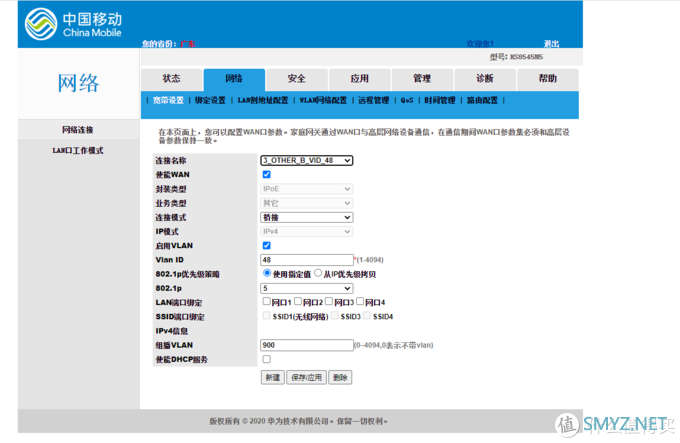Open the 802.1p priority dropdown
680x443 pixels.
click(307, 288)
